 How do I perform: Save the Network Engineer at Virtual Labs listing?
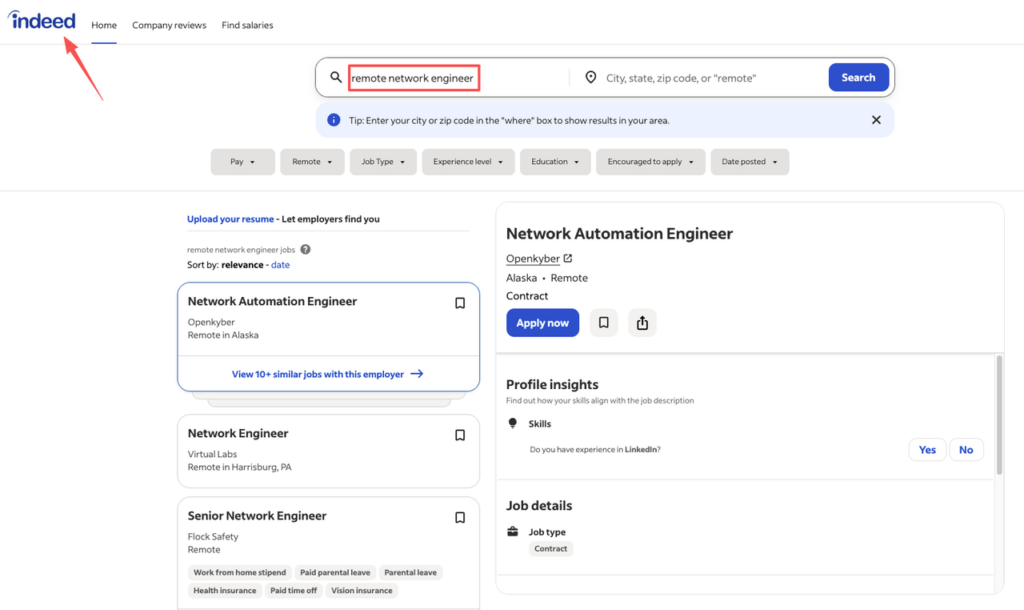[x=460, y=435]
